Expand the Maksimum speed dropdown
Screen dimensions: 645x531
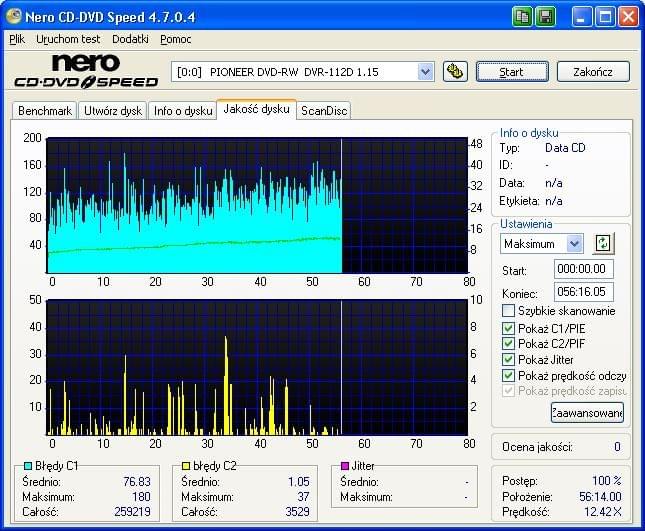coord(575,244)
